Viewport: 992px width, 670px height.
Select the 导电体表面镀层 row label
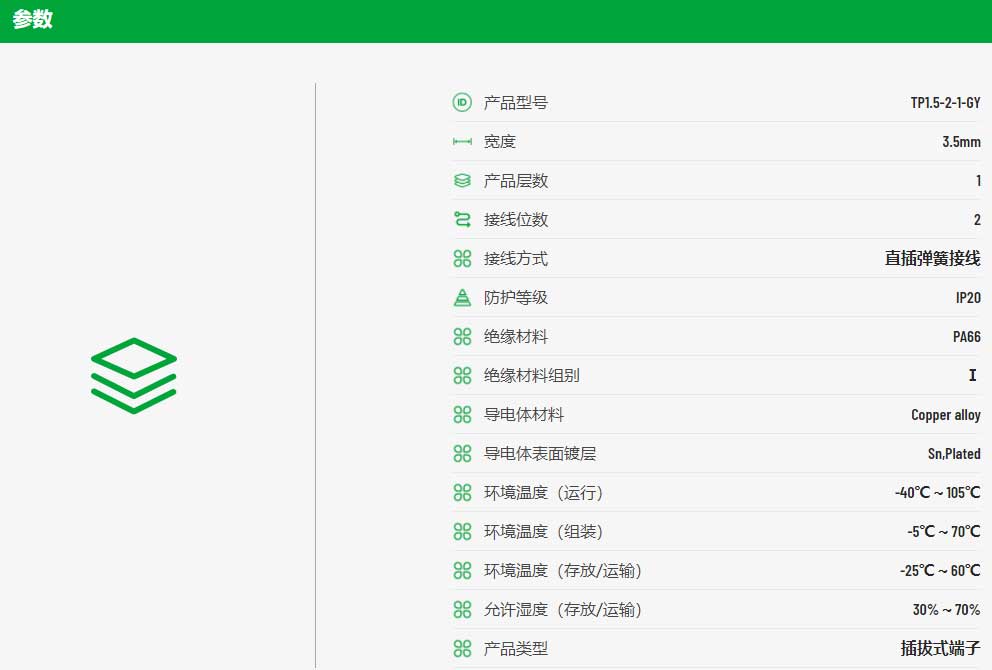(540, 454)
